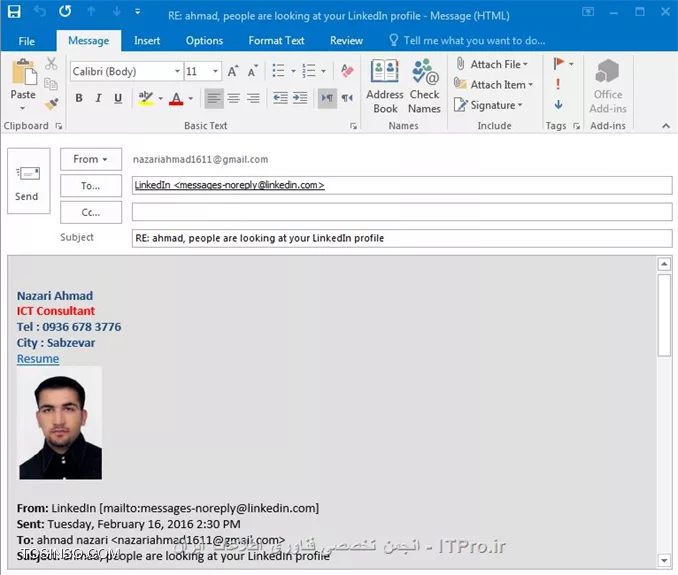
Task: Open Attach File menu
Action: click(492, 64)
